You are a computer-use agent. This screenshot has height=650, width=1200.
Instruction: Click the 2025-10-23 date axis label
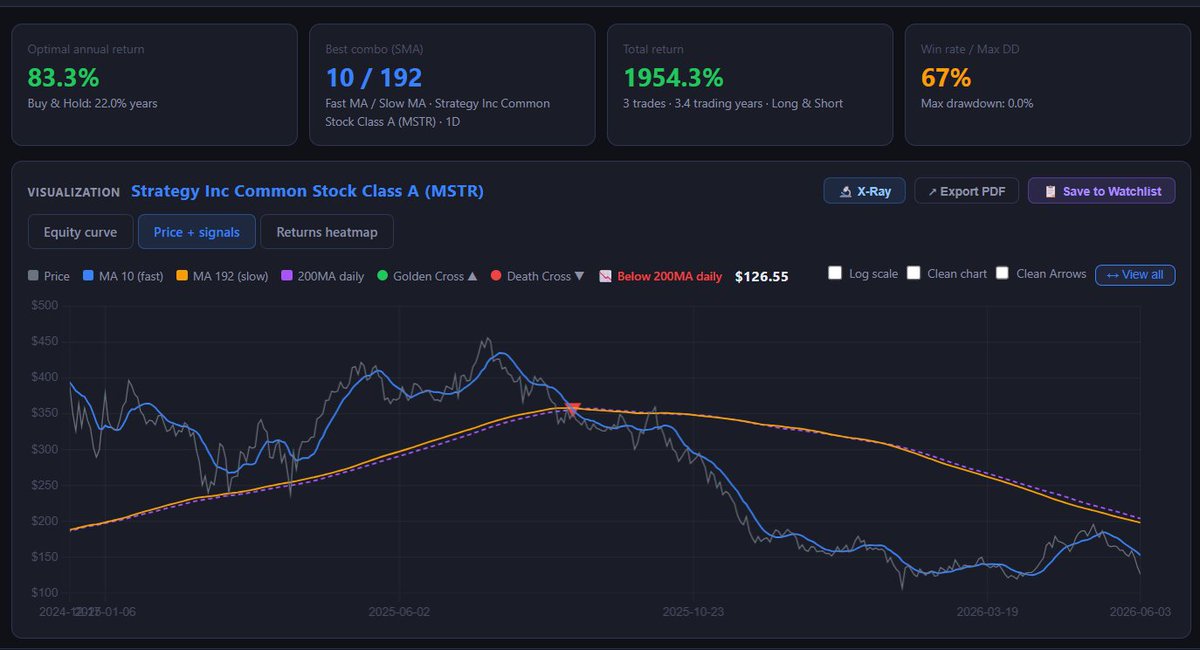point(693,611)
